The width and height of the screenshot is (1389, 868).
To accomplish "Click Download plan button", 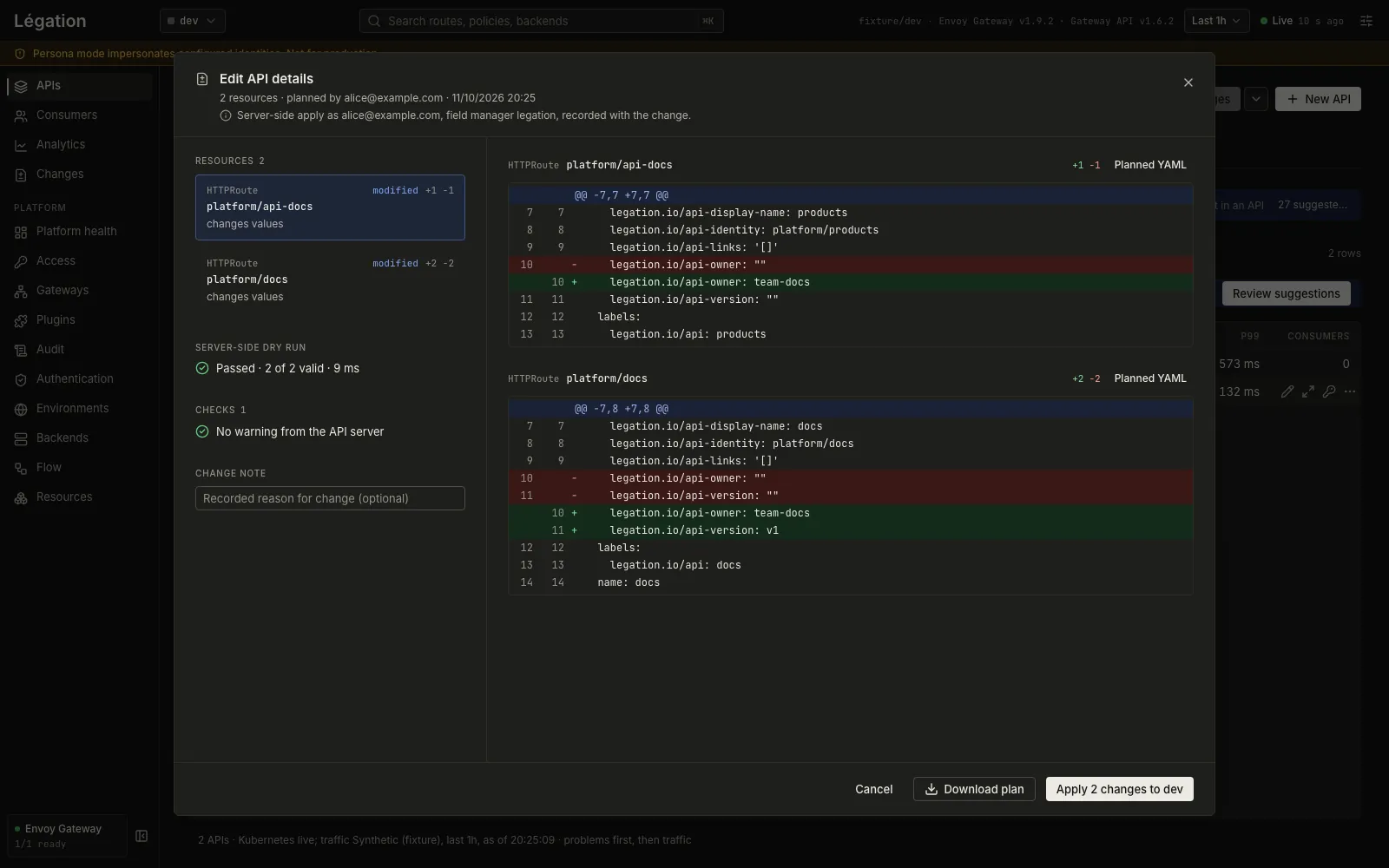I will (974, 789).
